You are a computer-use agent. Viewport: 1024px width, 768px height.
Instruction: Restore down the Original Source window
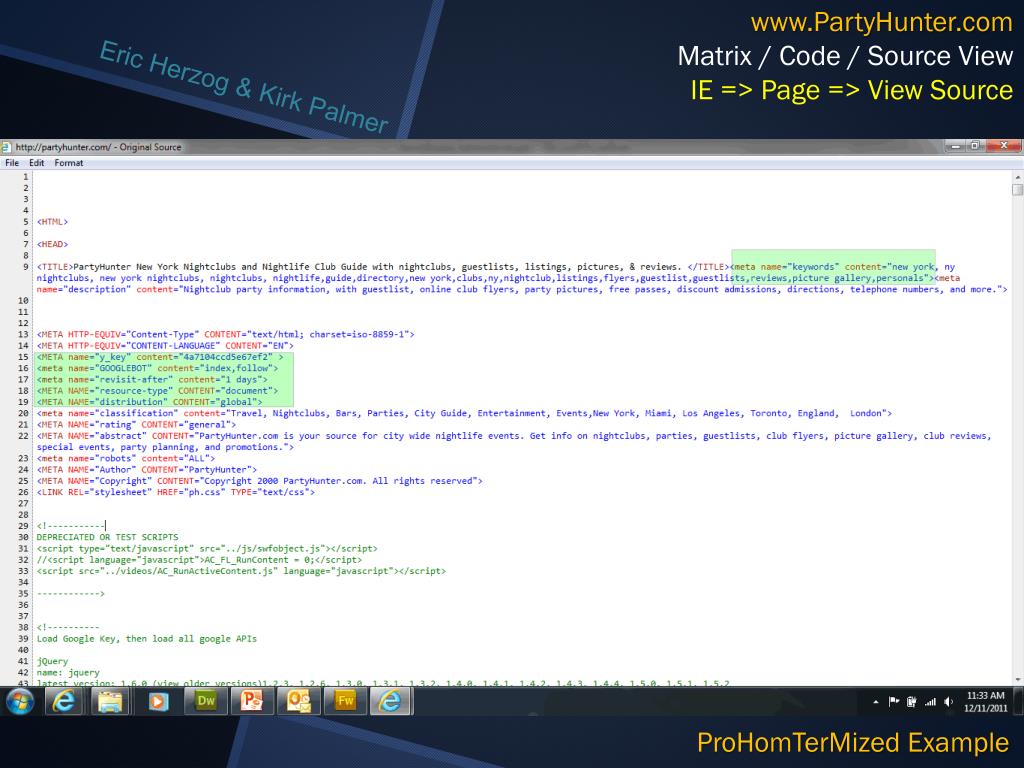pos(975,146)
